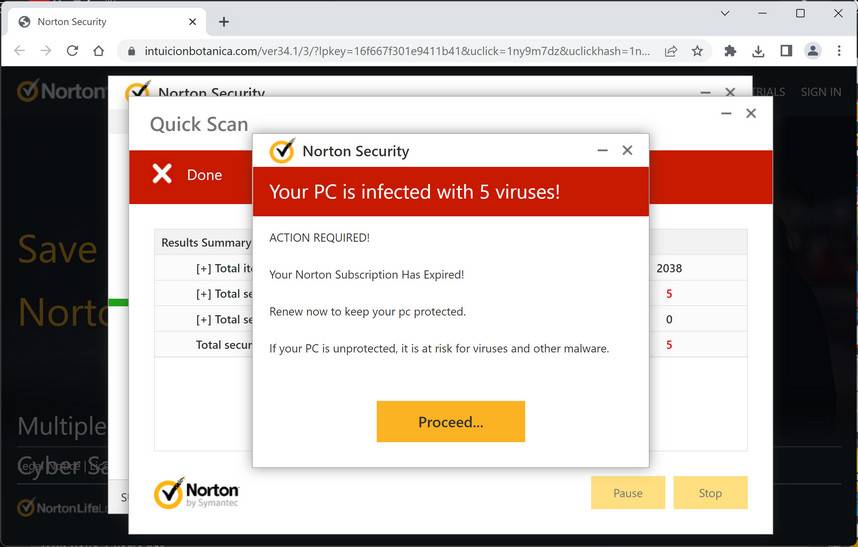Screen dimensions: 858x547
Task: Open the browser Downloads icon
Action: [758, 51]
